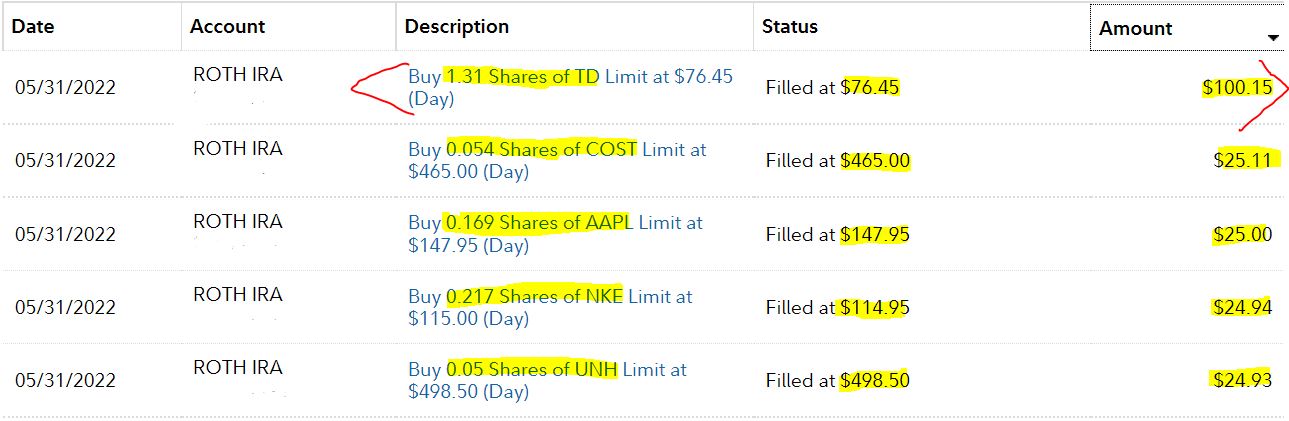Screen dimensions: 1289x421
Task: Select the $24.93 amount for UNH
Action: tap(1242, 380)
